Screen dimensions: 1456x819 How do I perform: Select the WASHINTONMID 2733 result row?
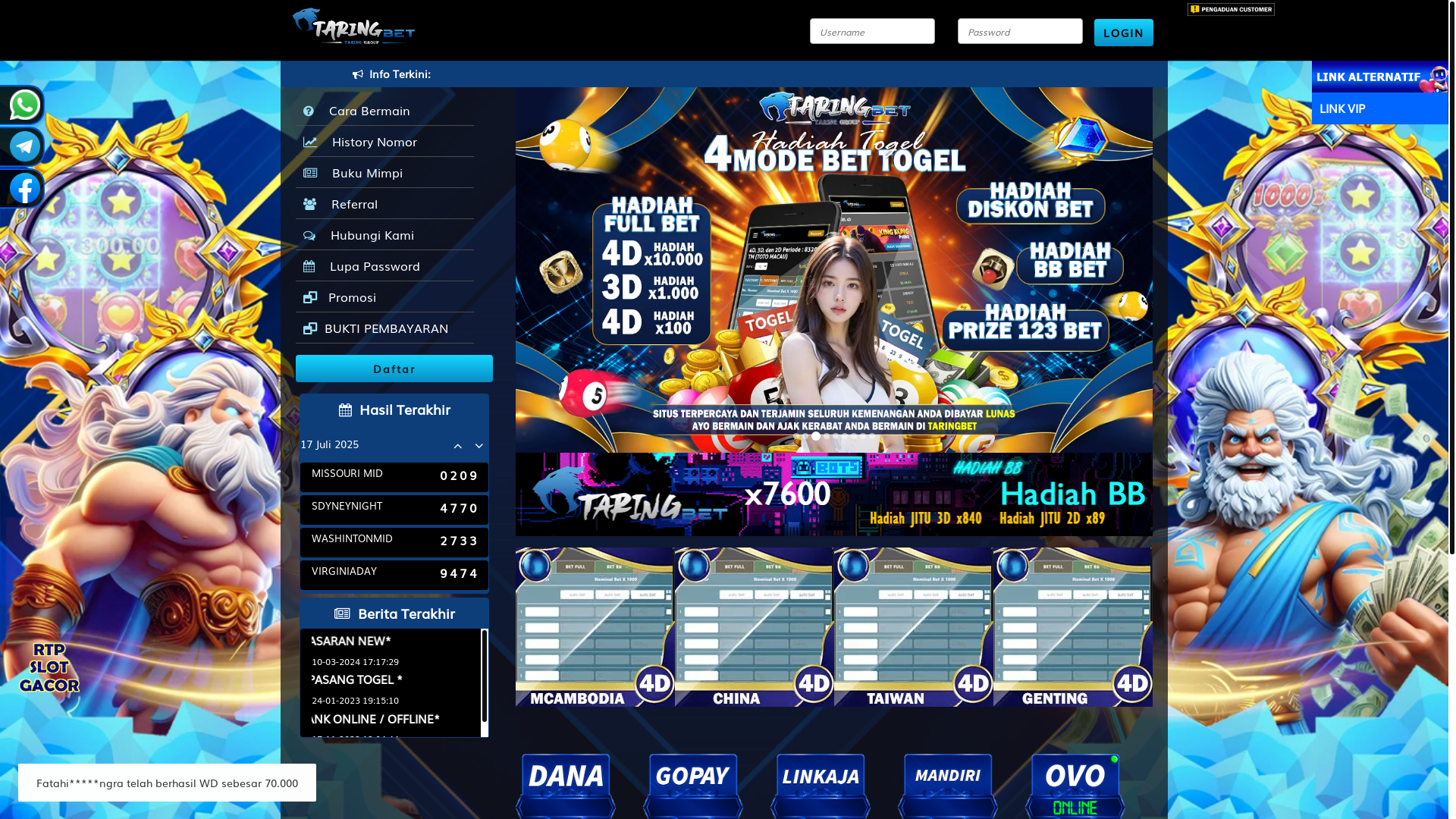pyautogui.click(x=394, y=542)
